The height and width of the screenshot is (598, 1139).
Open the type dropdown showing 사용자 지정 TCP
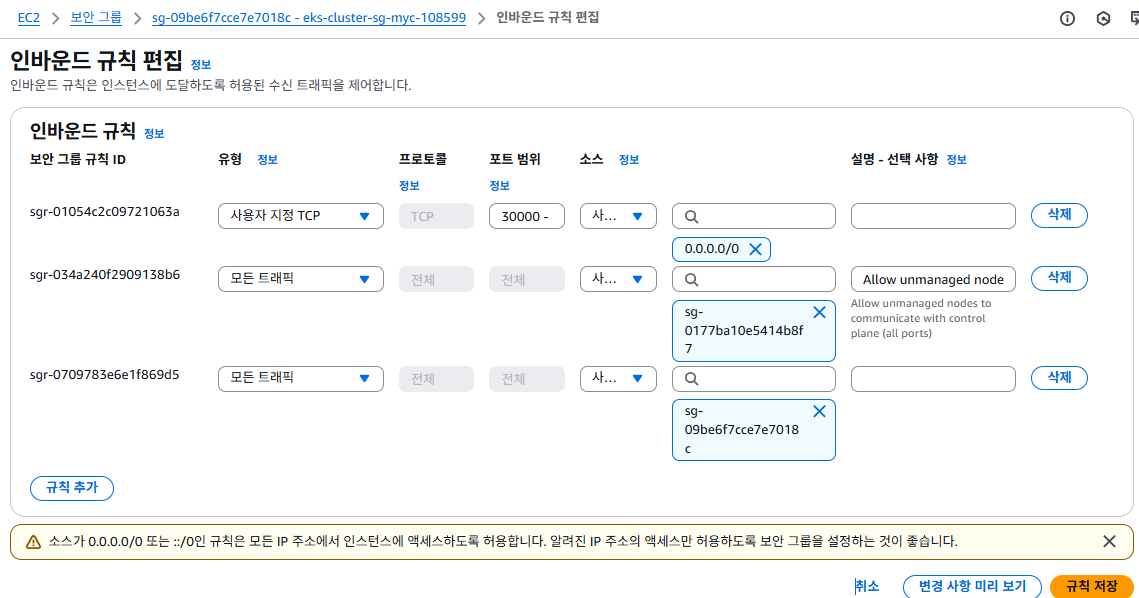coord(301,216)
